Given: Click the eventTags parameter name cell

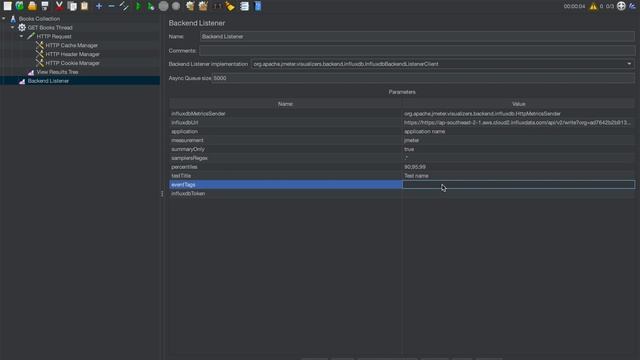Looking at the screenshot, I should point(285,184).
